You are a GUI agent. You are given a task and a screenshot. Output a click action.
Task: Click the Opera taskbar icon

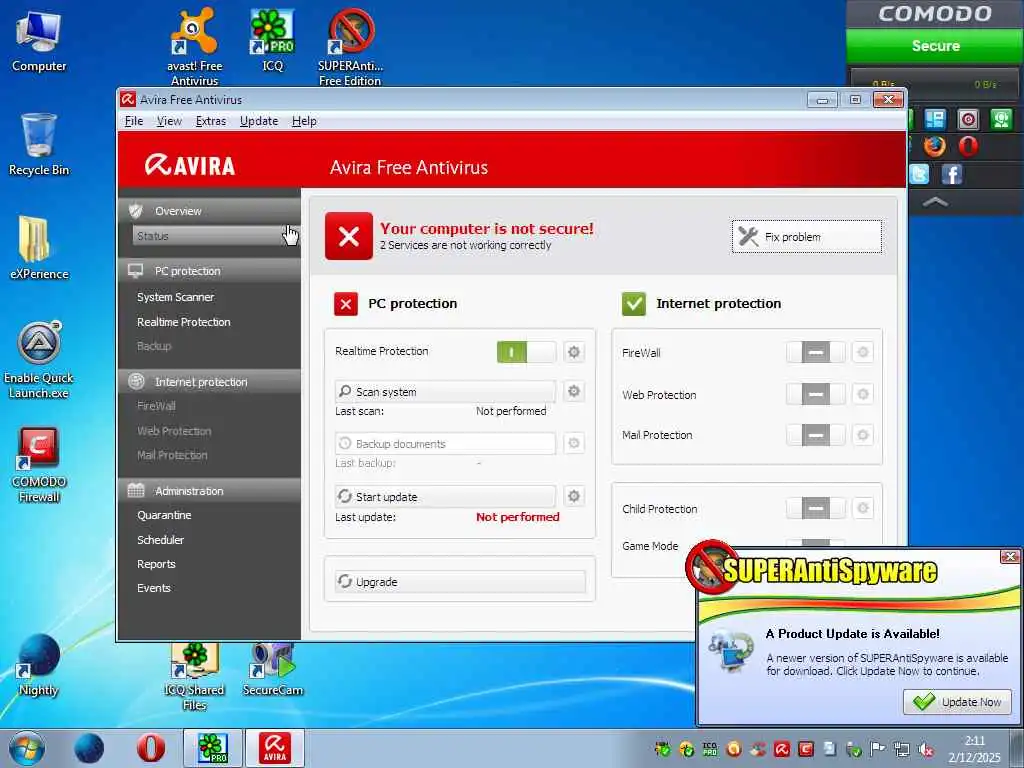tap(150, 748)
